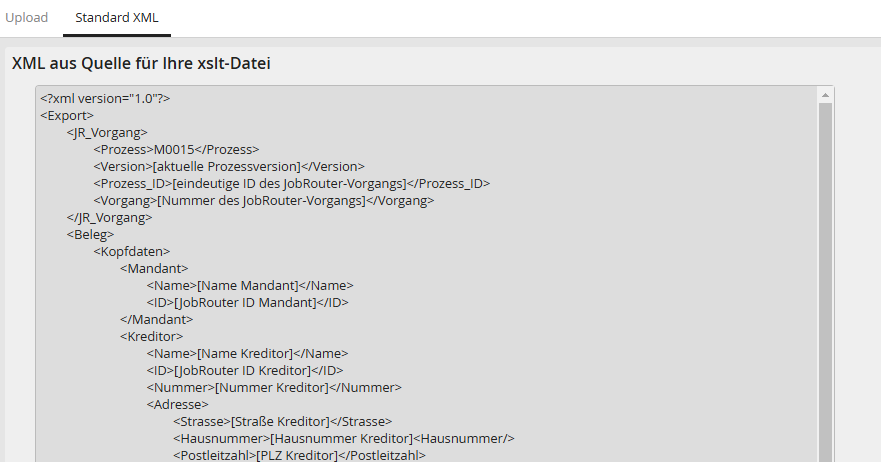
Task: Place cursor in the xml version declaration line
Action: click(x=105, y=98)
